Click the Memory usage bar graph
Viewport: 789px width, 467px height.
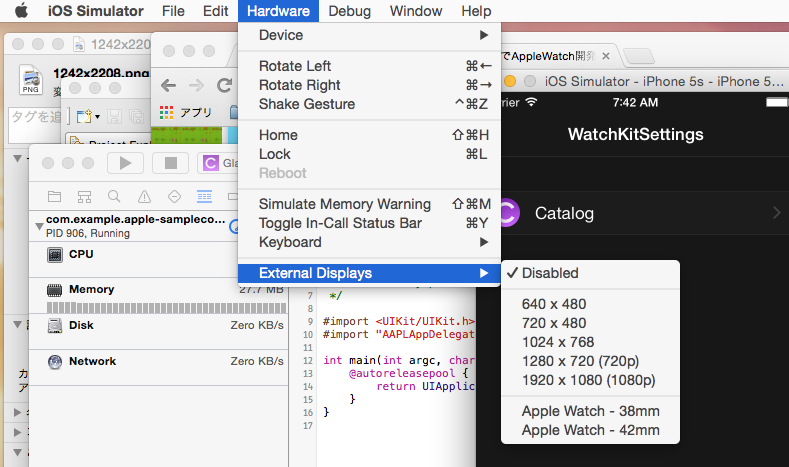point(167,307)
